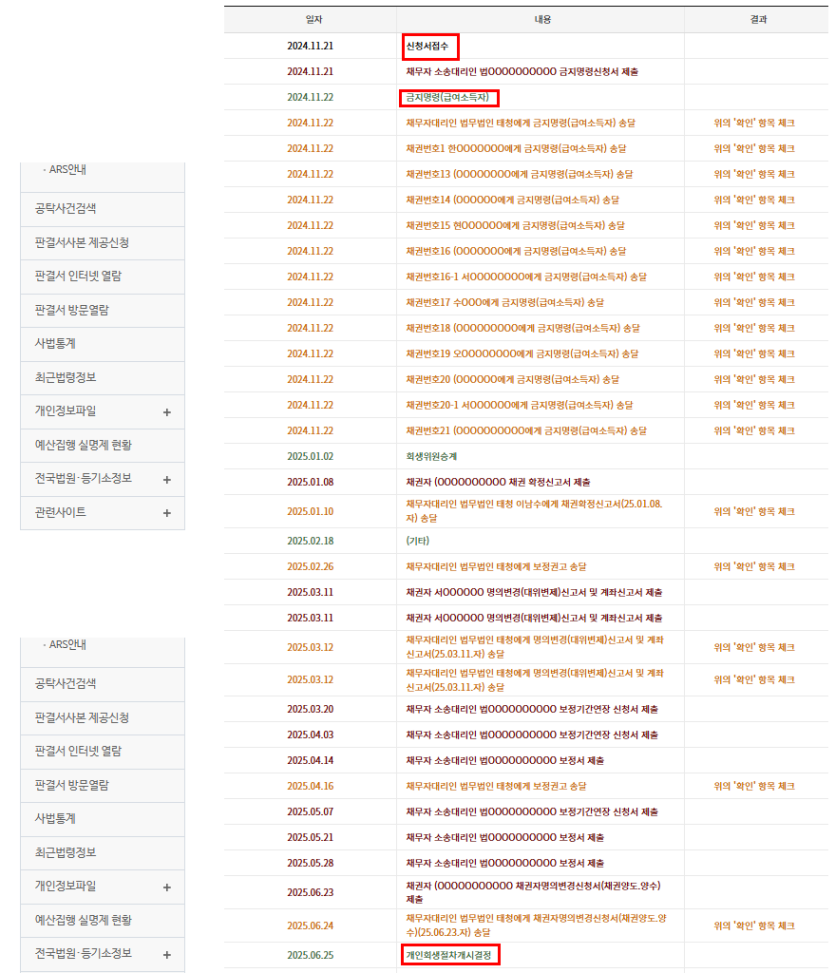This screenshot has height=973, width=835.
Task: Open the 개인회생절차개시결정 entry
Action: 449,955
